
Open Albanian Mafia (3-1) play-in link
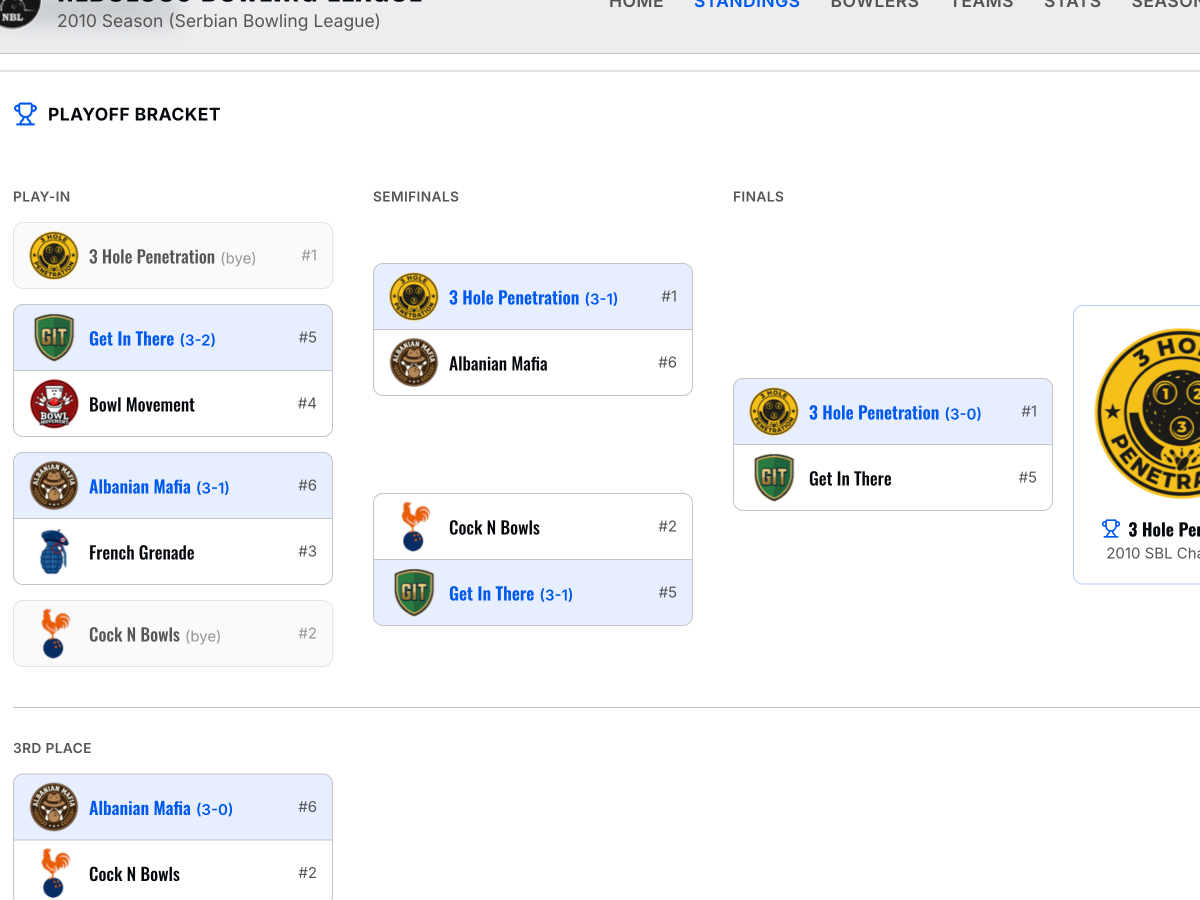[x=159, y=487]
